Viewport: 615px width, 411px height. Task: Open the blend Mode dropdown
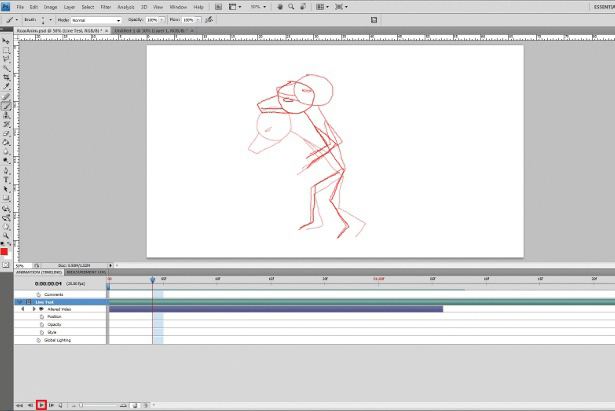(96, 20)
